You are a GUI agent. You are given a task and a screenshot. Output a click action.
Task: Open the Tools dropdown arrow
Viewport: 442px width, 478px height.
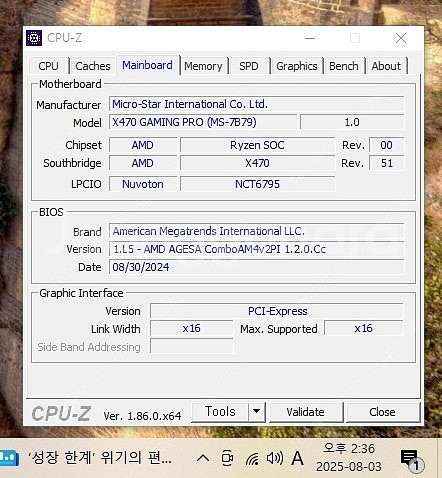257,412
